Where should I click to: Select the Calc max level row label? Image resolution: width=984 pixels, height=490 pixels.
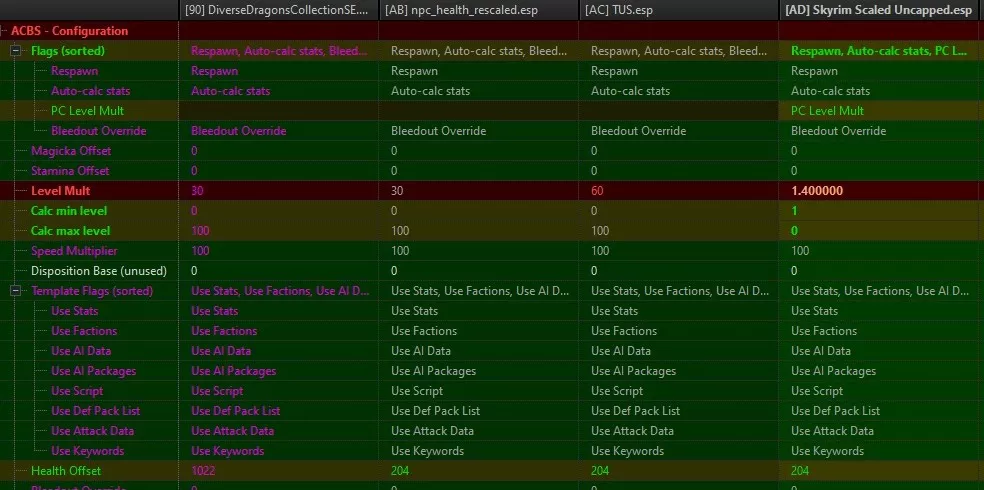(x=70, y=231)
